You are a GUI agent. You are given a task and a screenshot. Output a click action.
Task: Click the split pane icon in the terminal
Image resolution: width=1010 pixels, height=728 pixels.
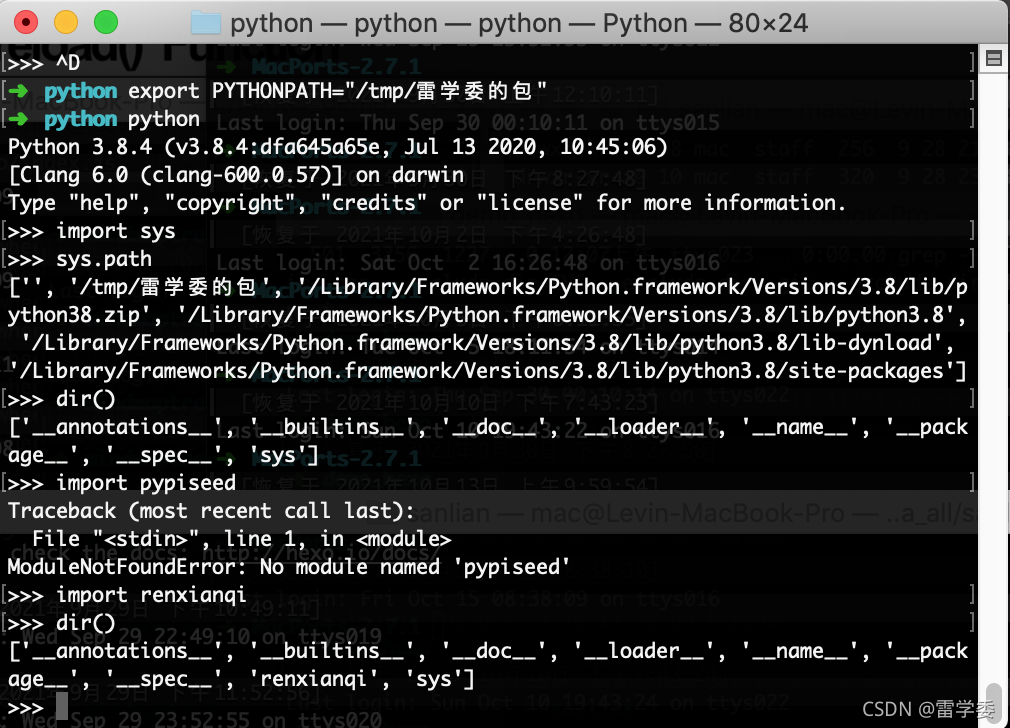tap(994, 59)
